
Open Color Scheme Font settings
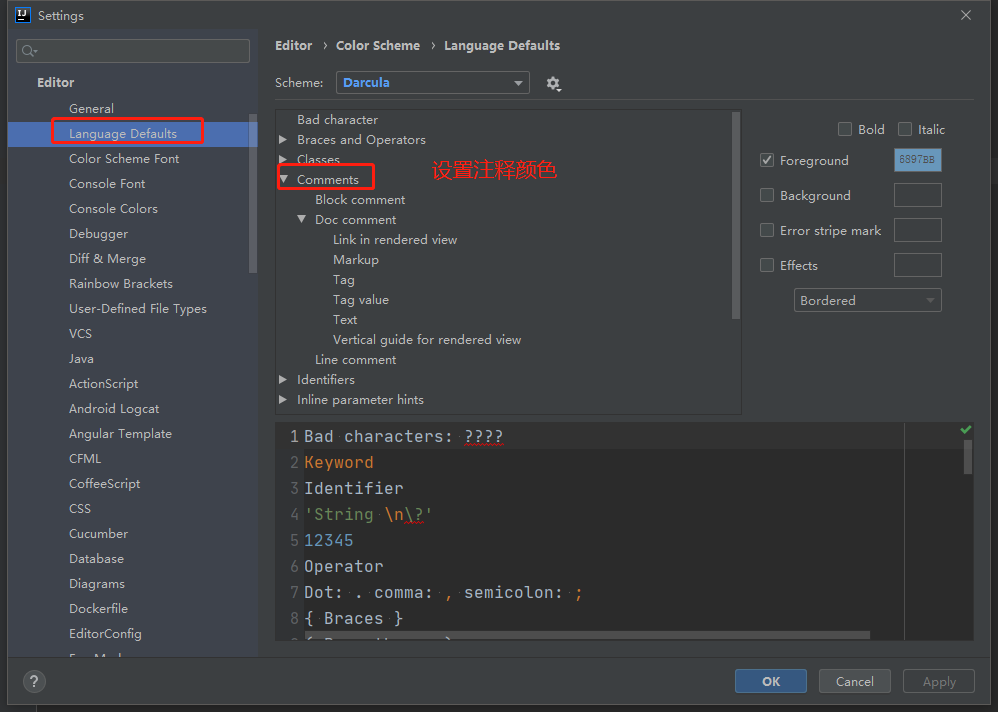click(x=124, y=158)
